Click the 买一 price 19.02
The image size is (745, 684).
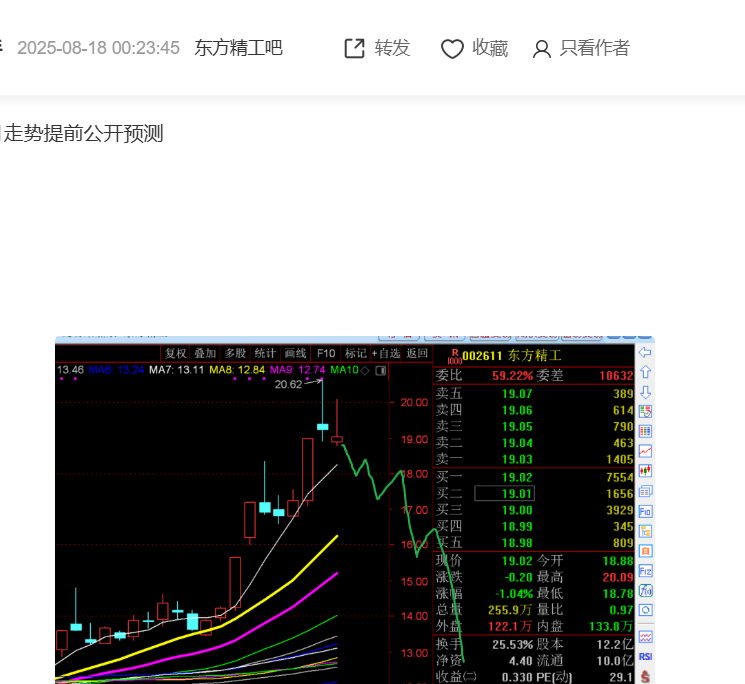click(517, 477)
